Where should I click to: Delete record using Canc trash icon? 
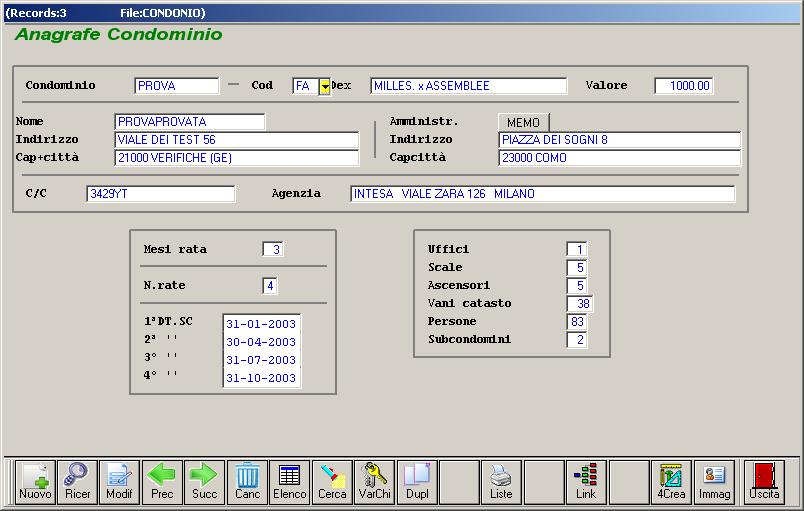click(x=247, y=482)
